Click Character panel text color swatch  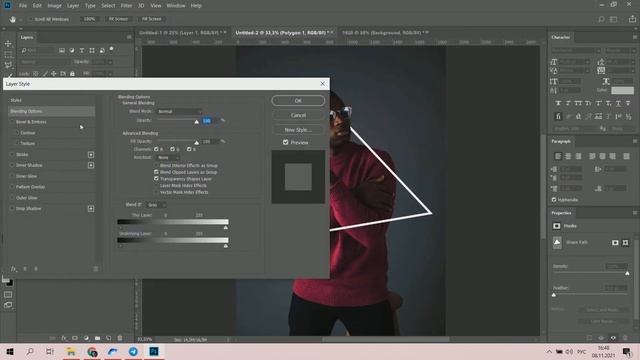click(622, 91)
